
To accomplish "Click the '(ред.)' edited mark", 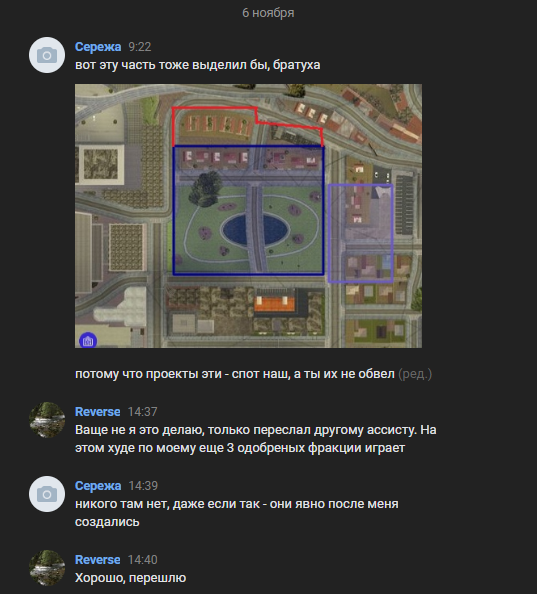I will pos(415,374).
